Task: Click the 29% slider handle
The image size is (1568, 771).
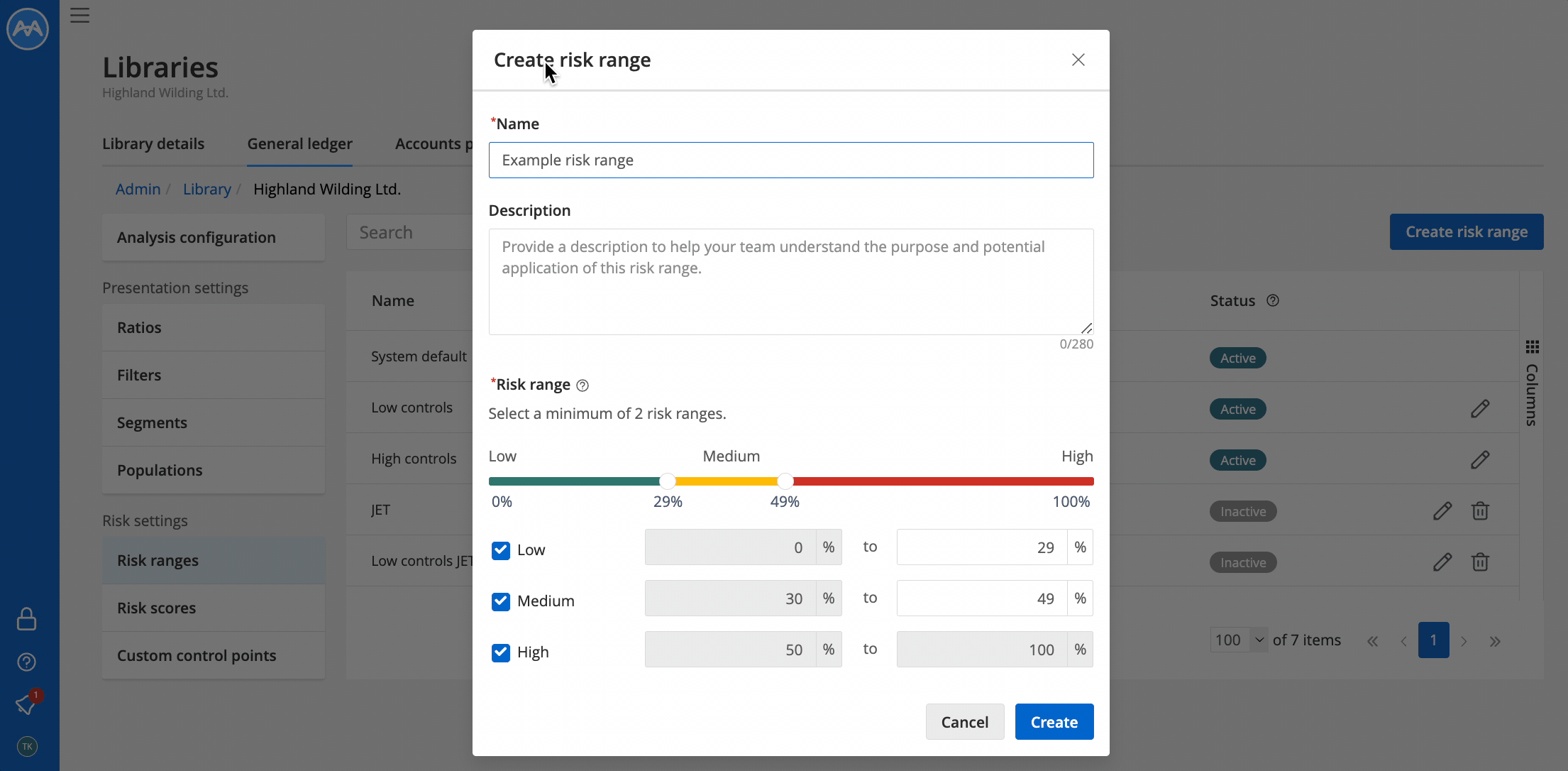Action: point(667,481)
